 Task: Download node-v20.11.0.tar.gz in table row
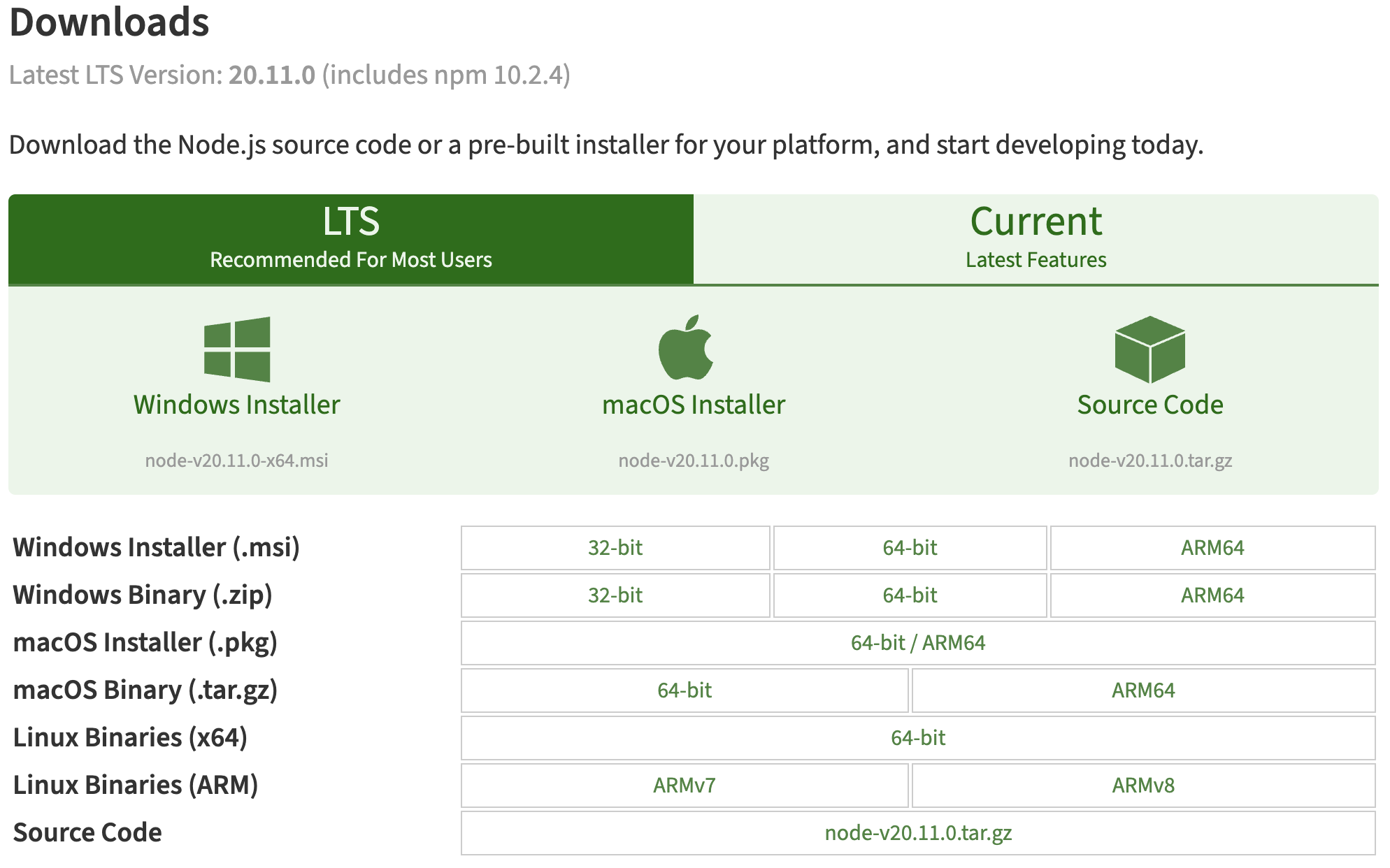[917, 833]
